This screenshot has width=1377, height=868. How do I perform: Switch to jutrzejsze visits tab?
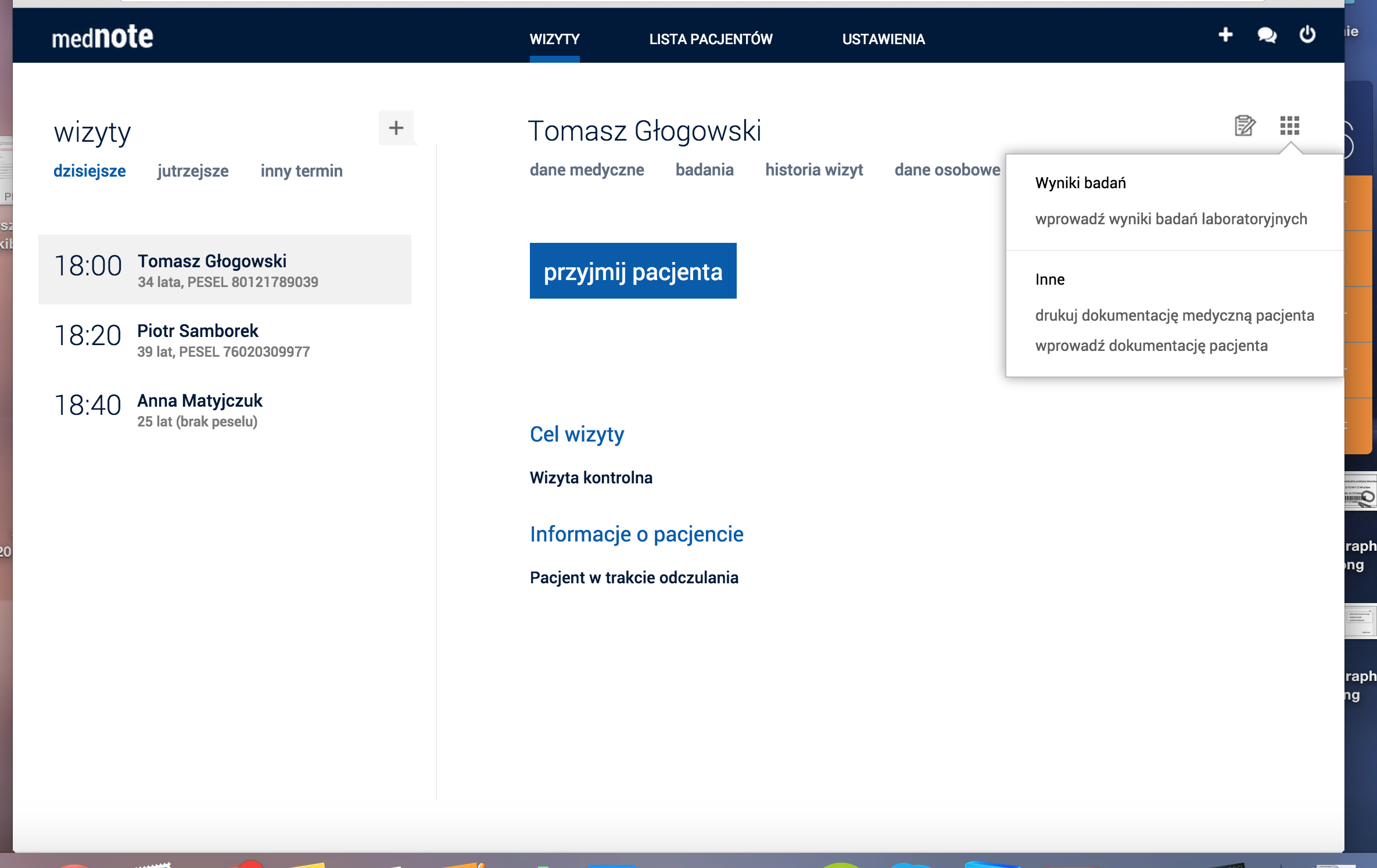(x=193, y=171)
